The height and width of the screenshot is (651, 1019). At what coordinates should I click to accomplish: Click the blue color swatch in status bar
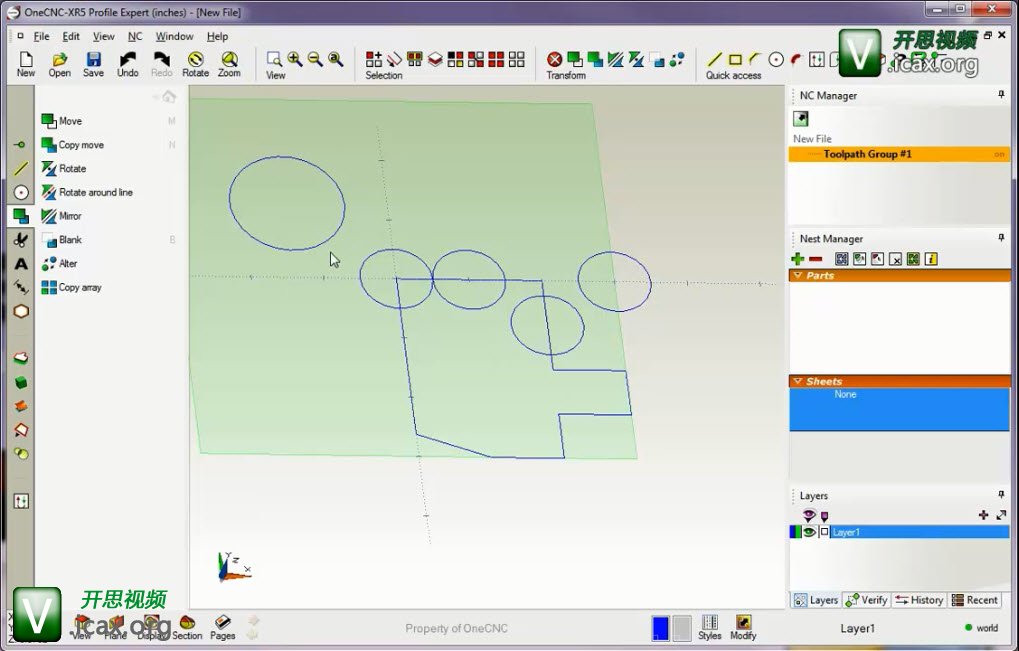point(660,628)
